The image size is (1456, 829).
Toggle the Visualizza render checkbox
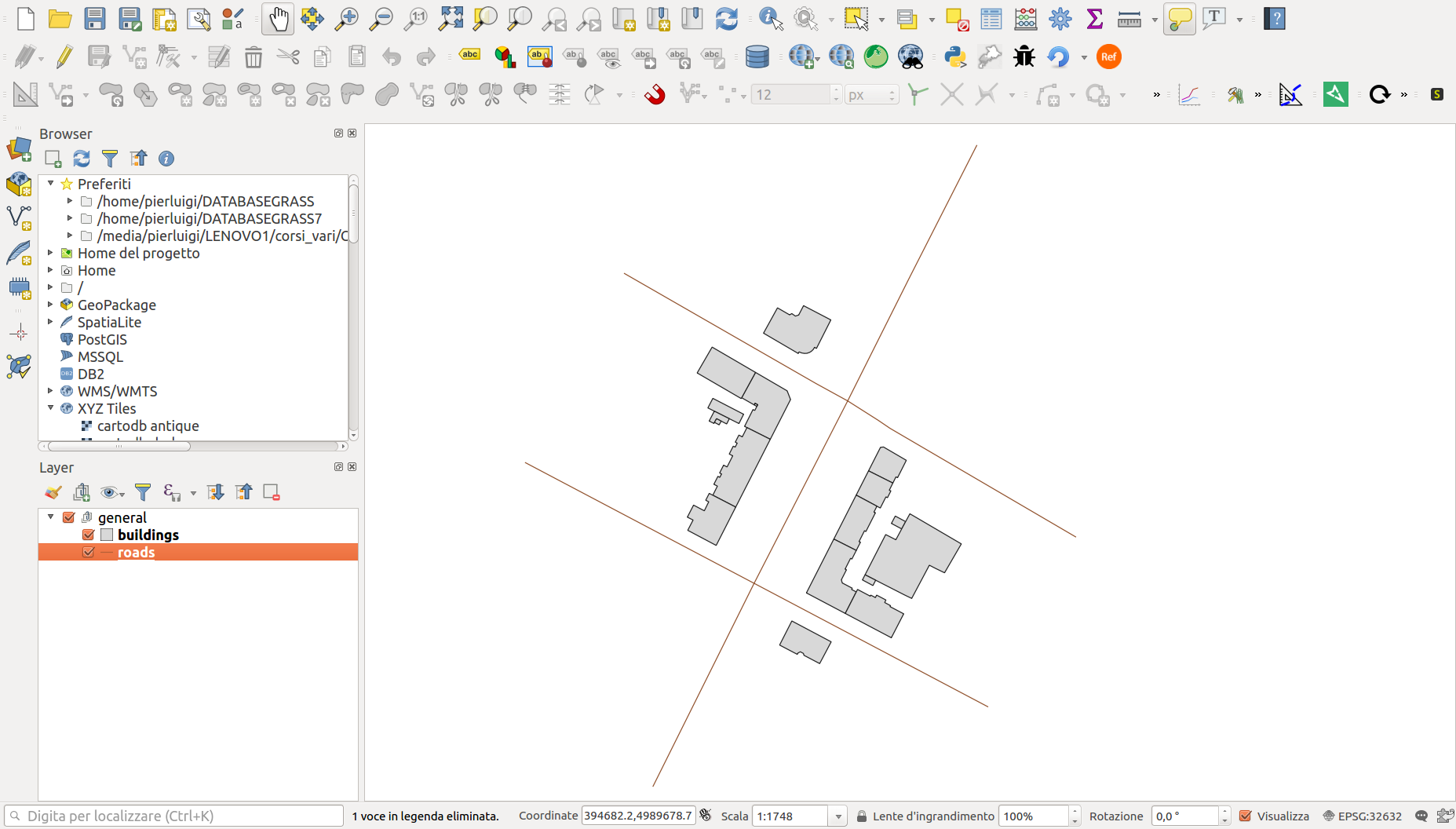(1246, 816)
